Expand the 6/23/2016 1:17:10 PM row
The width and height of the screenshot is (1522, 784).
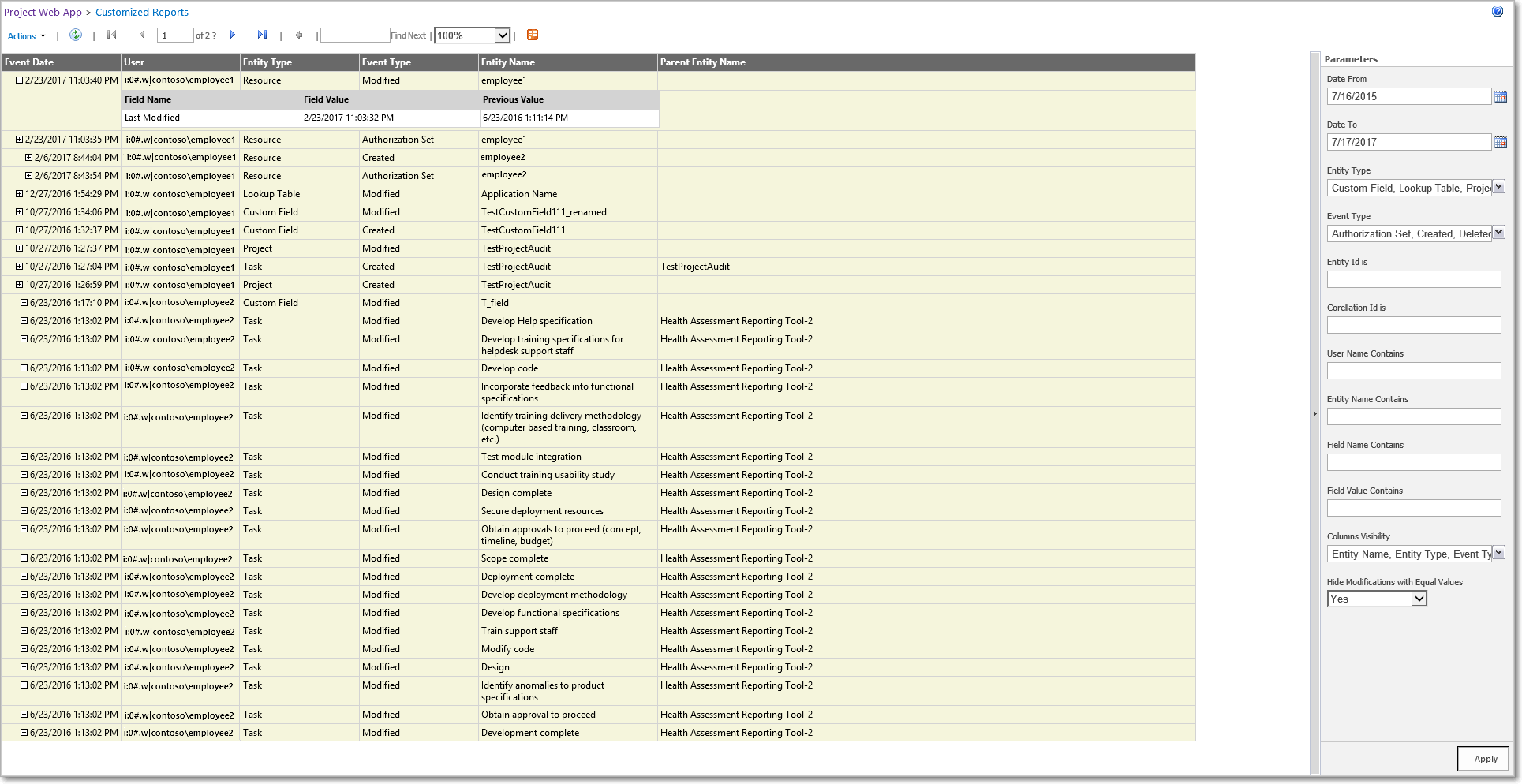pyautogui.click(x=24, y=302)
